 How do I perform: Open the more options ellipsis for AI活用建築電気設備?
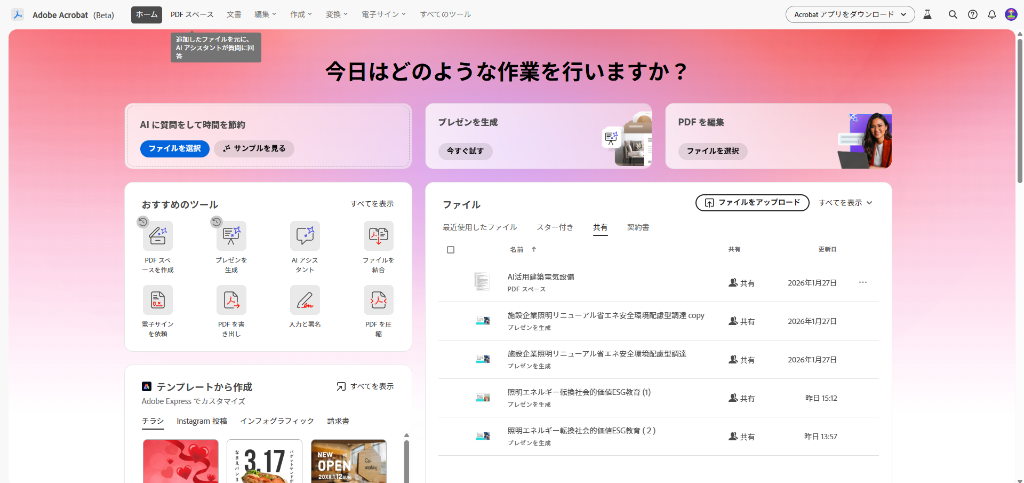pyautogui.click(x=863, y=283)
